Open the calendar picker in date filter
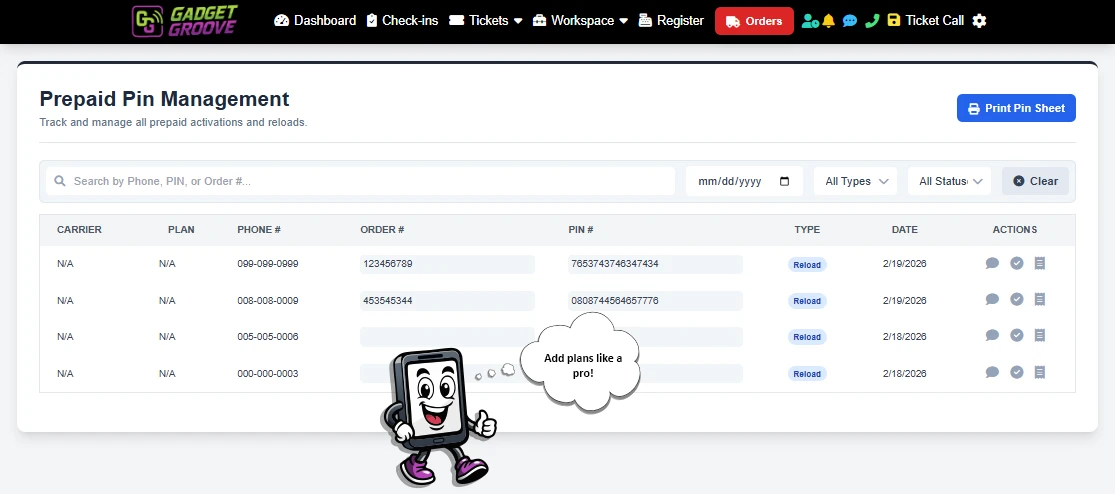The image size is (1115, 494). 784,181
